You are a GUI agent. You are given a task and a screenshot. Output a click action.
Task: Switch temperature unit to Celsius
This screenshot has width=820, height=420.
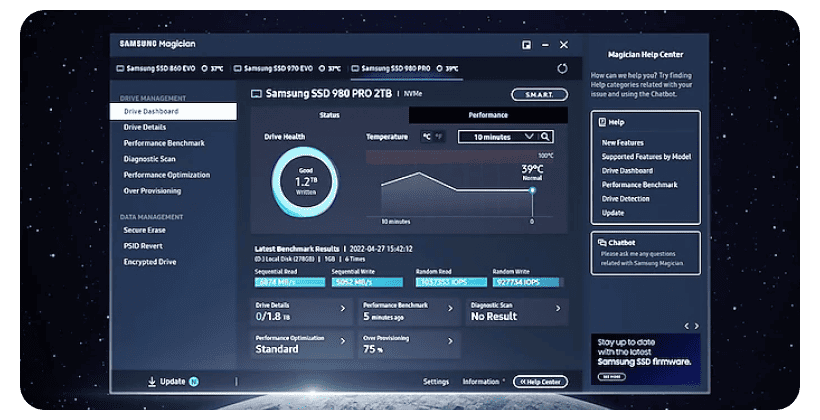pos(427,137)
